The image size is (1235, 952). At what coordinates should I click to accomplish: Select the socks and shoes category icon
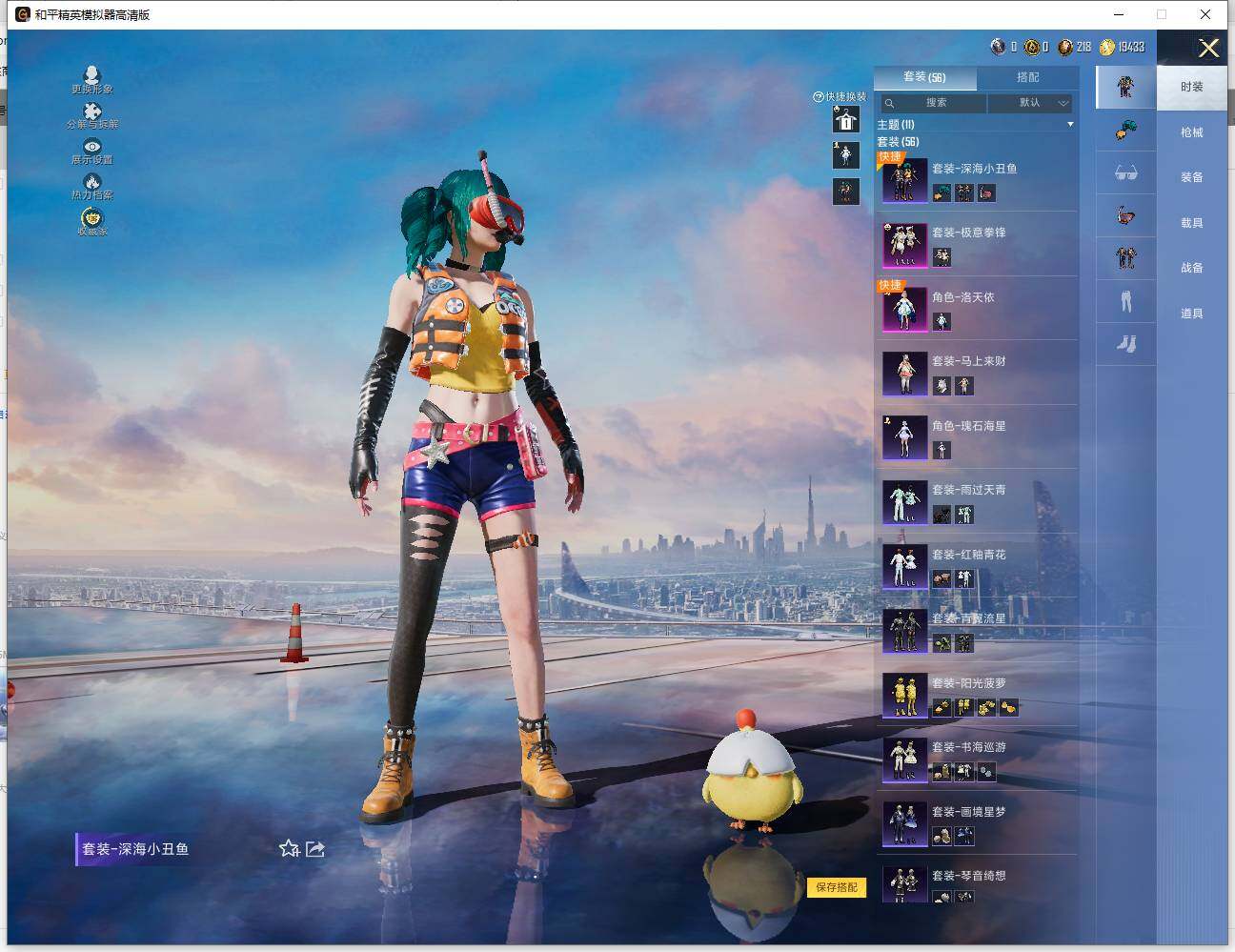click(1125, 344)
